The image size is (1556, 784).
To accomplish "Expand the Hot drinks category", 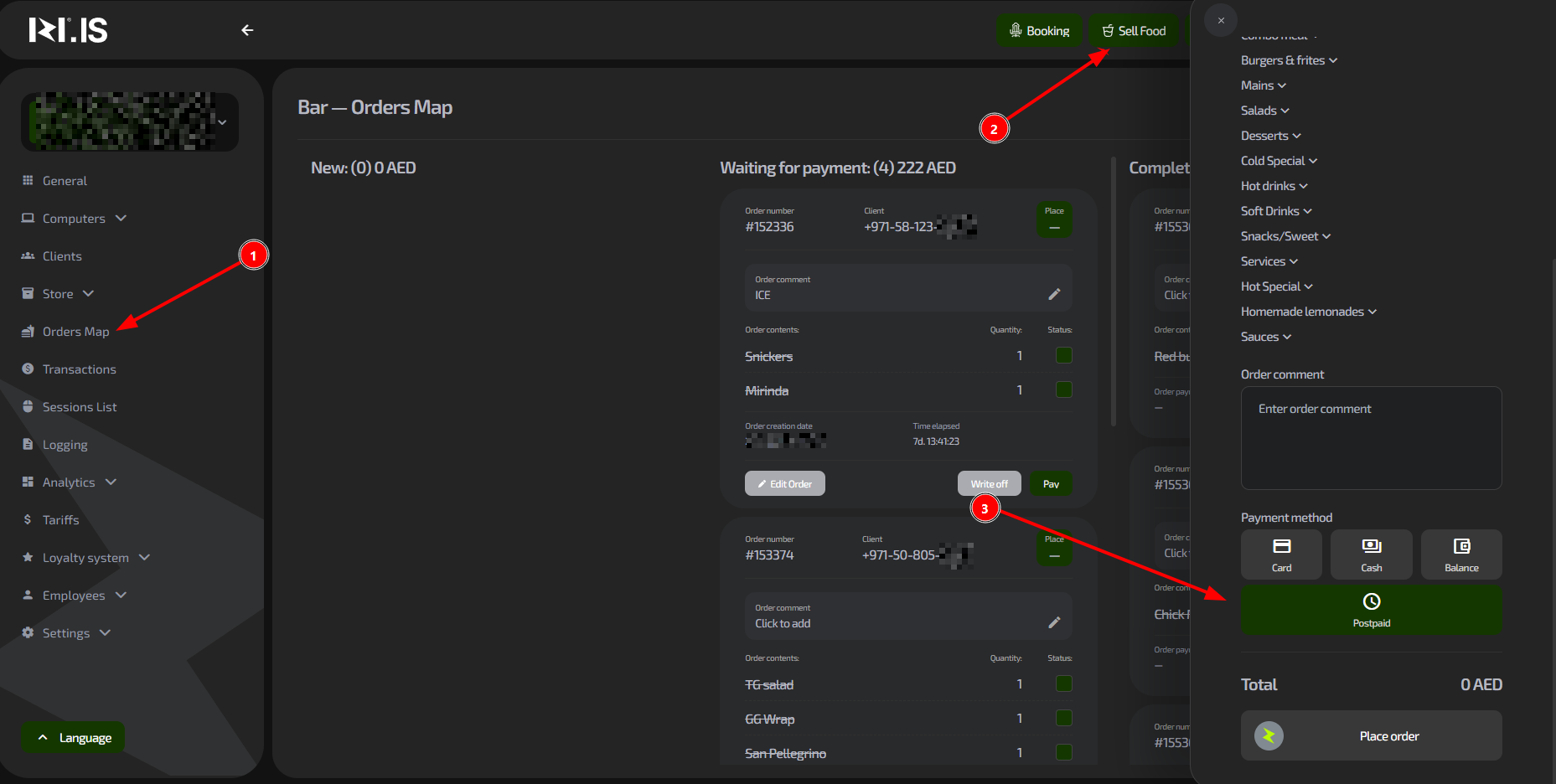I will pos(1274,186).
